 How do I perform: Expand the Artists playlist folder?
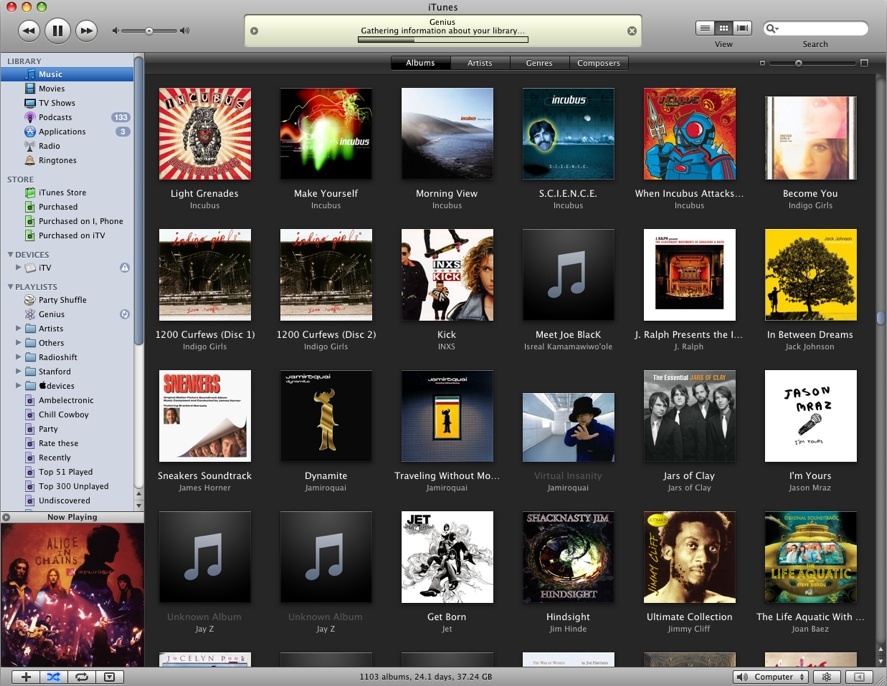[x=18, y=328]
